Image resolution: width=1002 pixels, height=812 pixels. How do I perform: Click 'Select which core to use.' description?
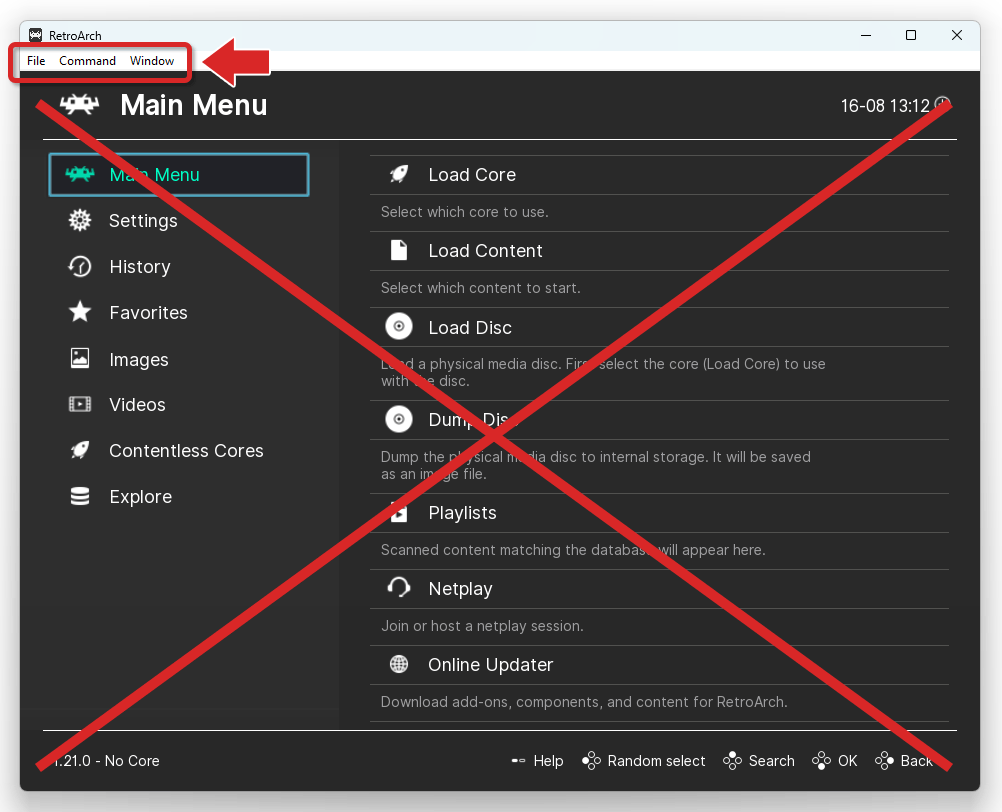(465, 212)
